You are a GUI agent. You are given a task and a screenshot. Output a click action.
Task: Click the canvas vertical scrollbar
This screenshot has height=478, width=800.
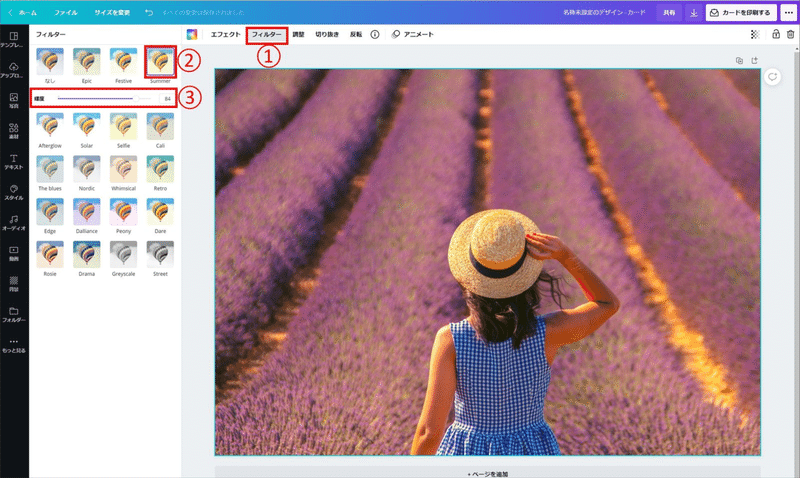click(x=797, y=261)
